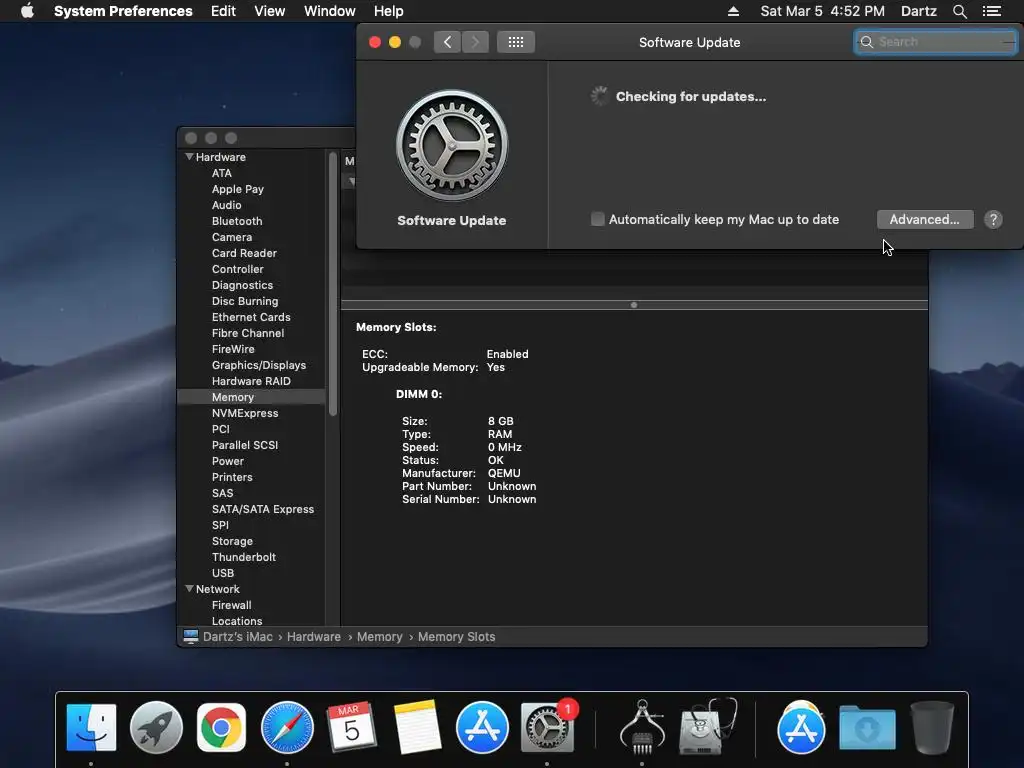This screenshot has width=1024, height=768.
Task: Select Power in the sidebar
Action: point(227,461)
